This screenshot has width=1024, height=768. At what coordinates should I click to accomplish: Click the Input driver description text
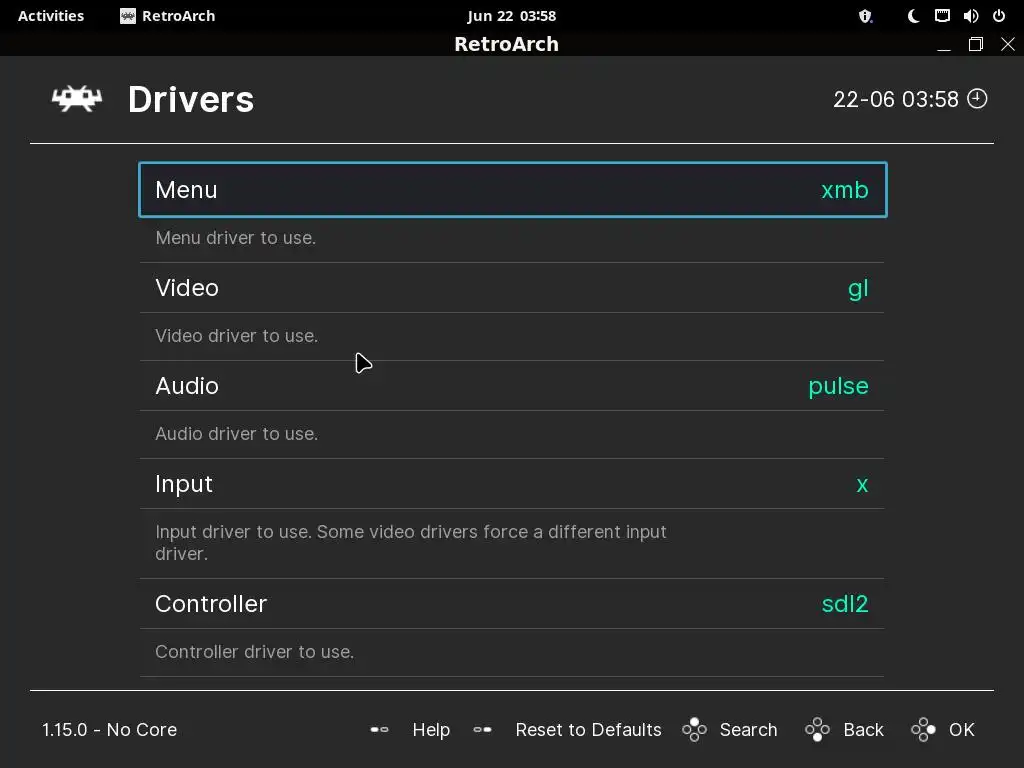pos(411,543)
